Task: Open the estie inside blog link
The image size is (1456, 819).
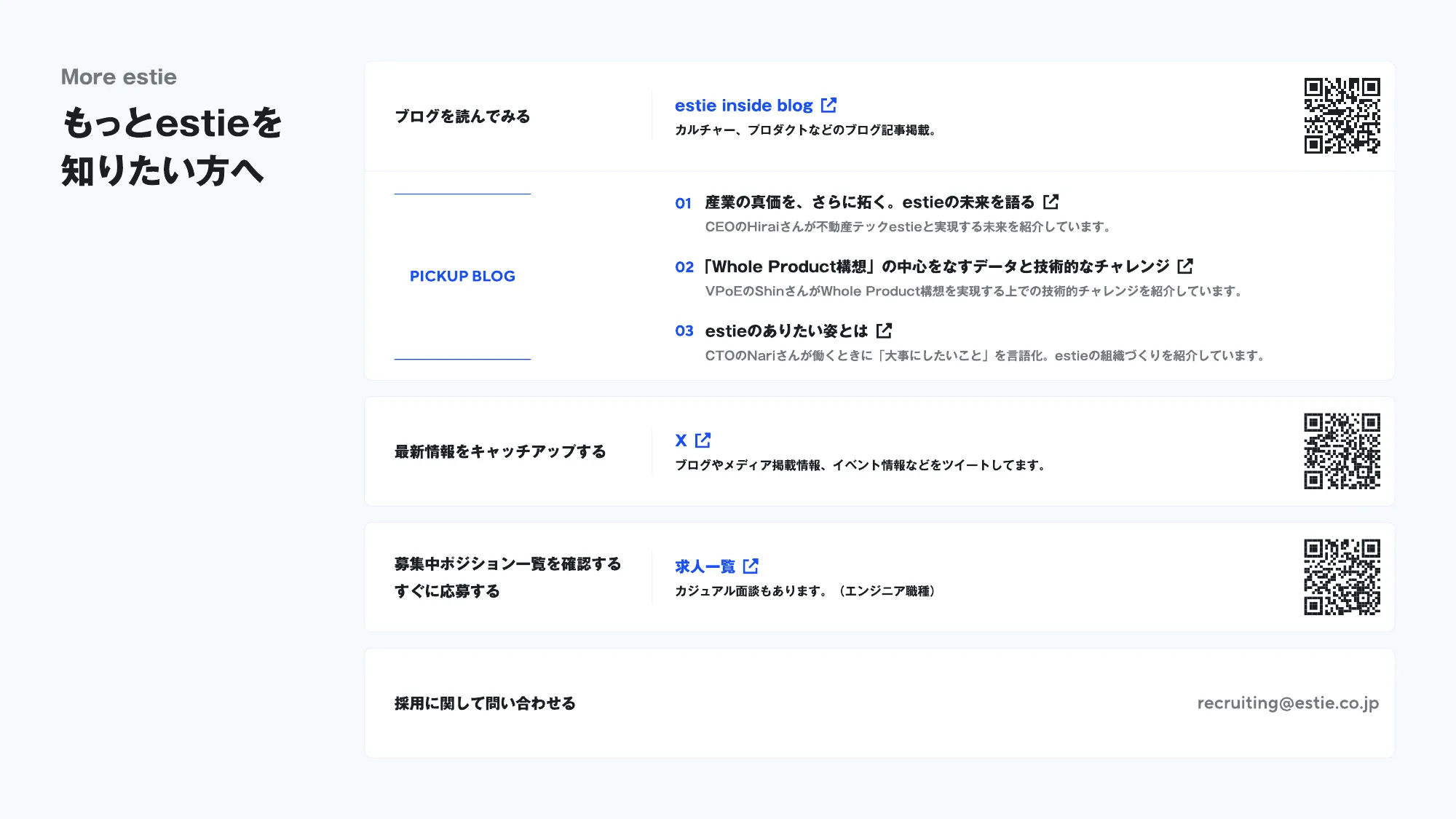Action: click(743, 105)
